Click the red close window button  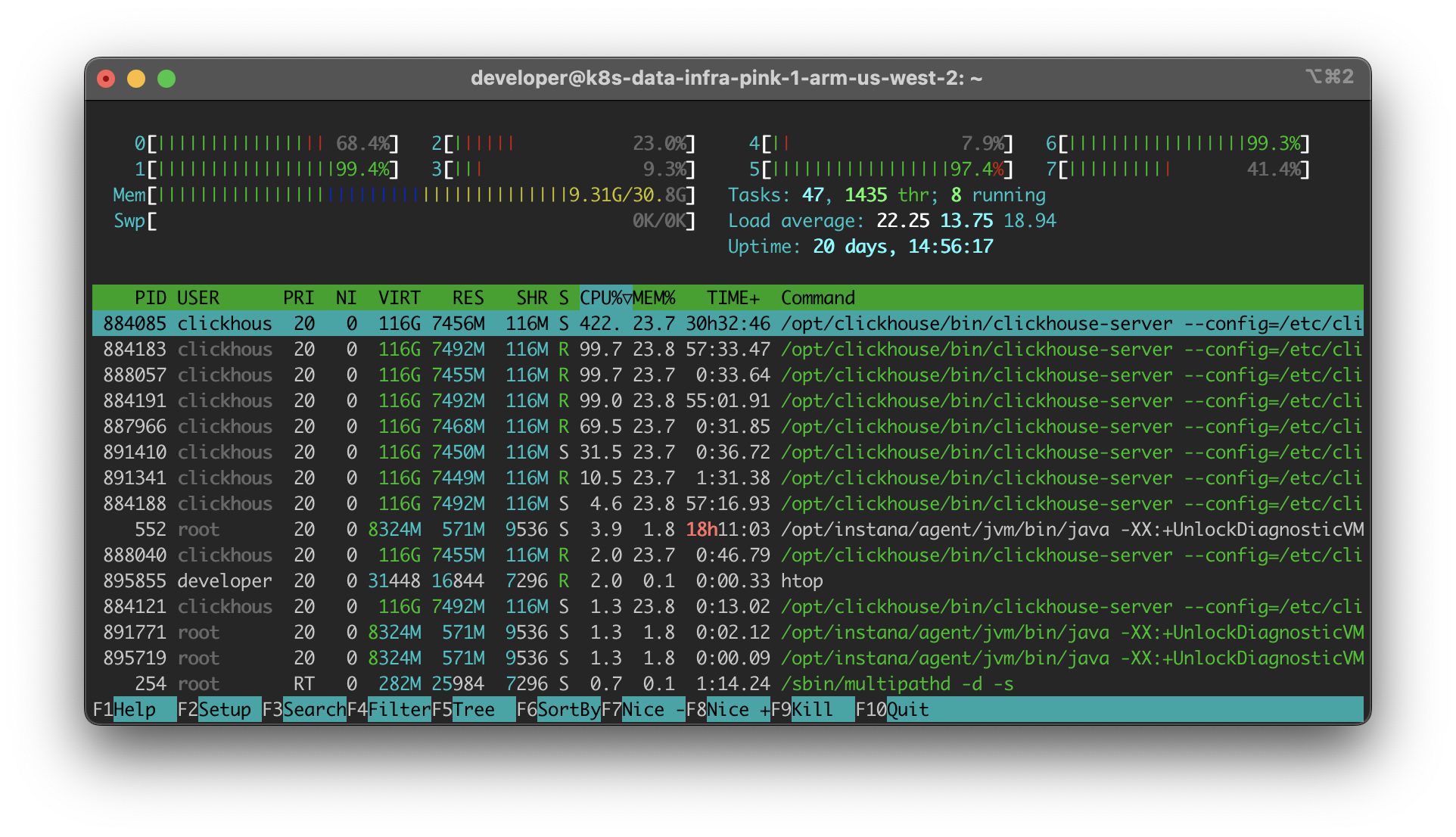pyautogui.click(x=106, y=79)
